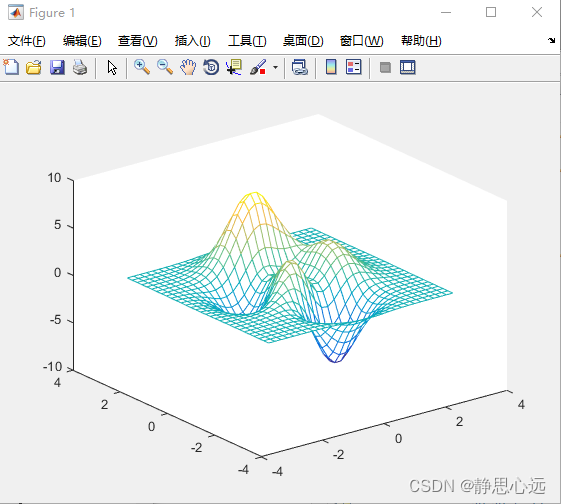Select the Brush data tool
The image size is (561, 504).
pos(258,67)
